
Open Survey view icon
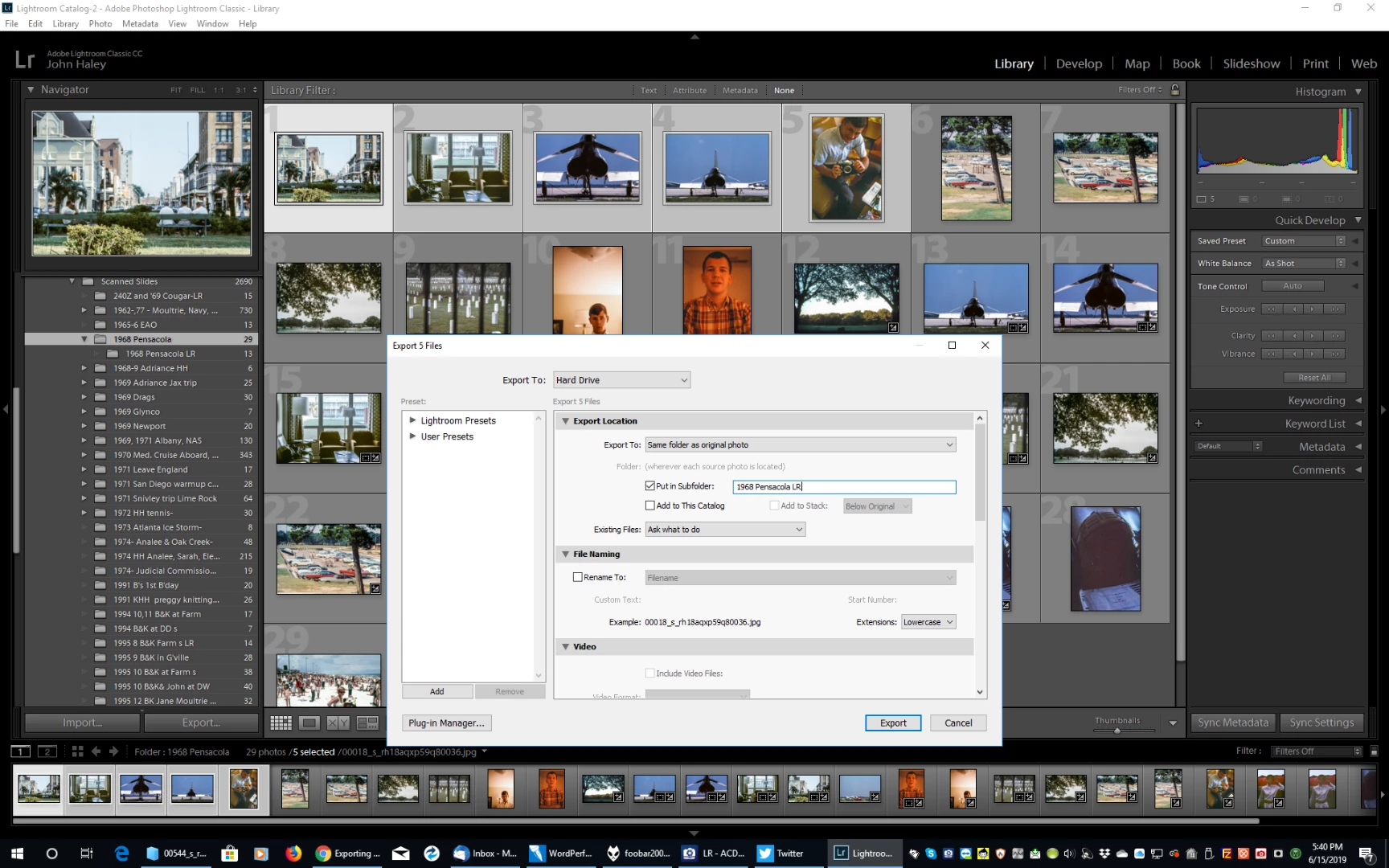point(367,723)
